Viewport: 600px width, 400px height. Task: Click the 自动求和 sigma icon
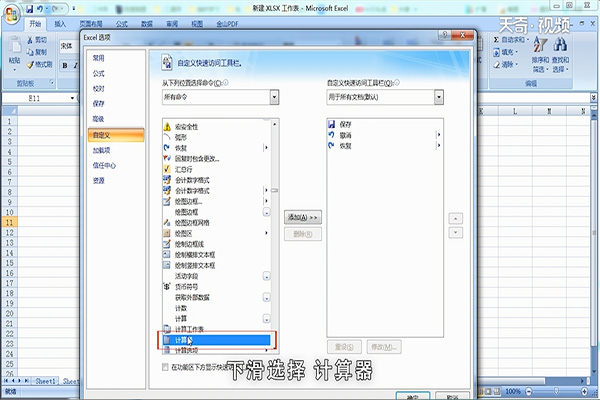click(496, 39)
